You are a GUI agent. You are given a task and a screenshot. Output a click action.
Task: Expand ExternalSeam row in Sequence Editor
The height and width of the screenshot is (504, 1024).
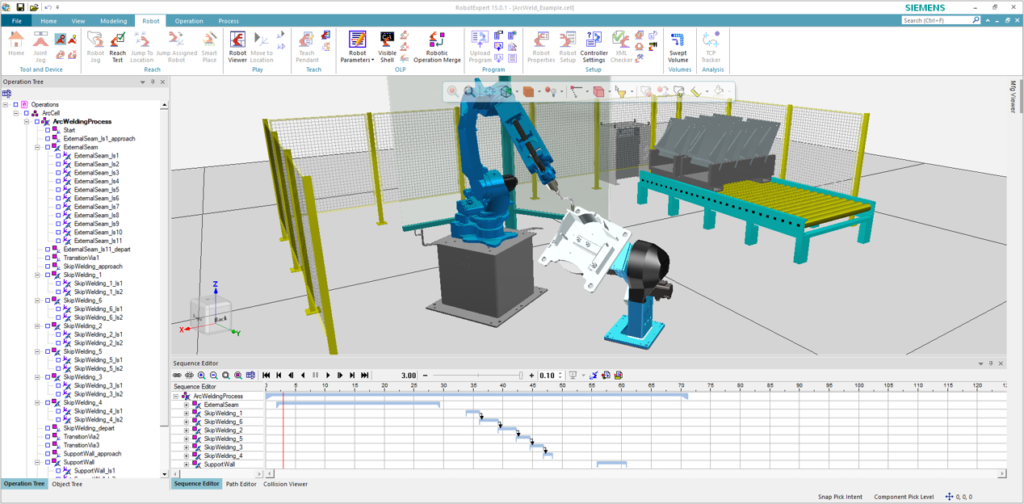tap(186, 405)
